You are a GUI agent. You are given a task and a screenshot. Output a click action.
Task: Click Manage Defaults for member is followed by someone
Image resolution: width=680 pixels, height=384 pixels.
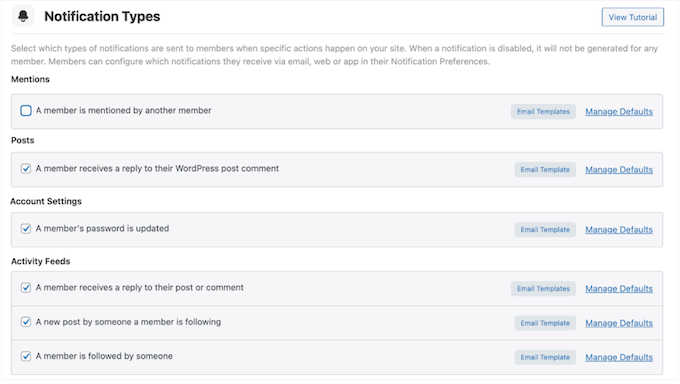click(619, 357)
